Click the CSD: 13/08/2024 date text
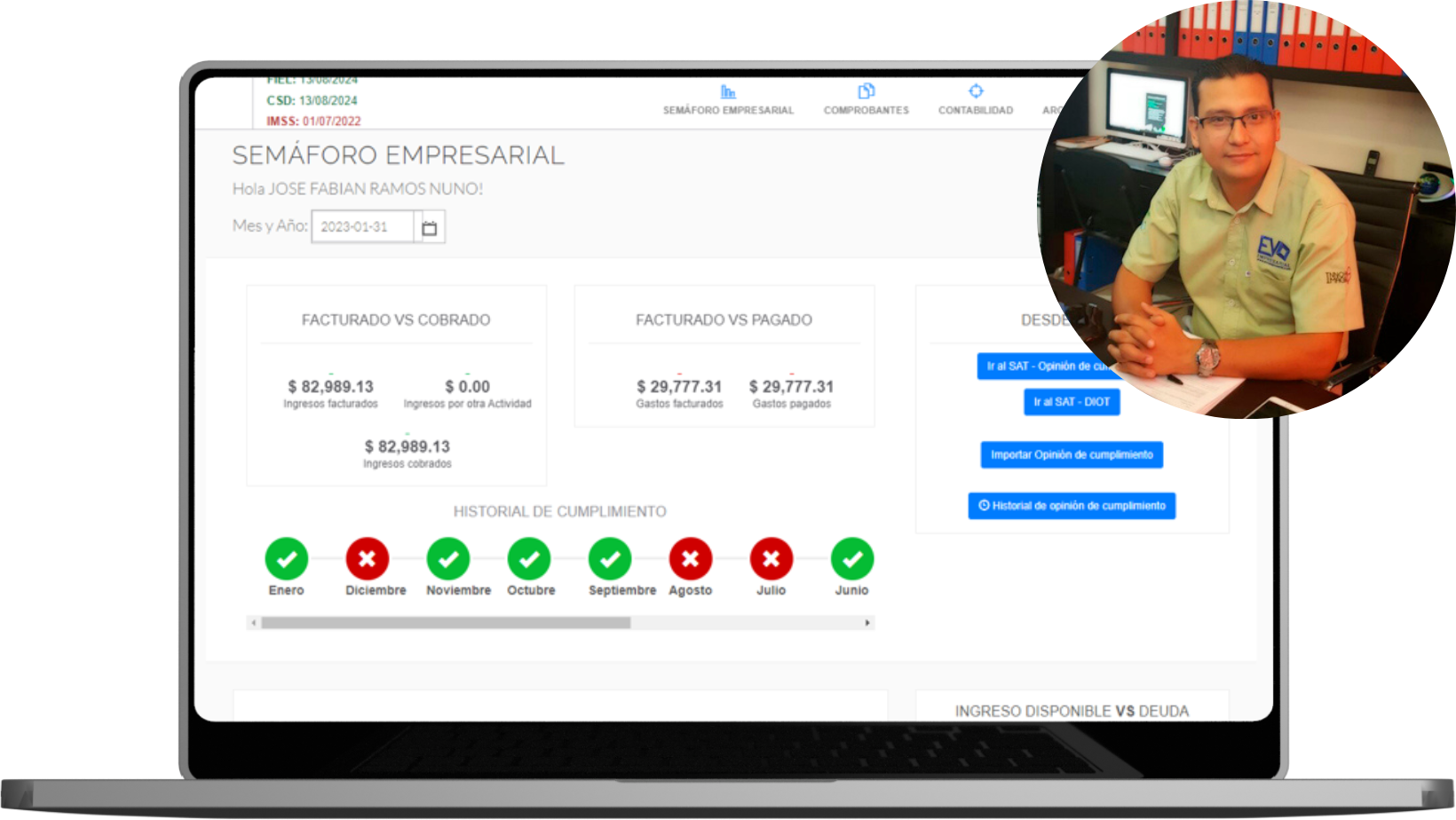Screen dimensions: 1456x820 312,101
